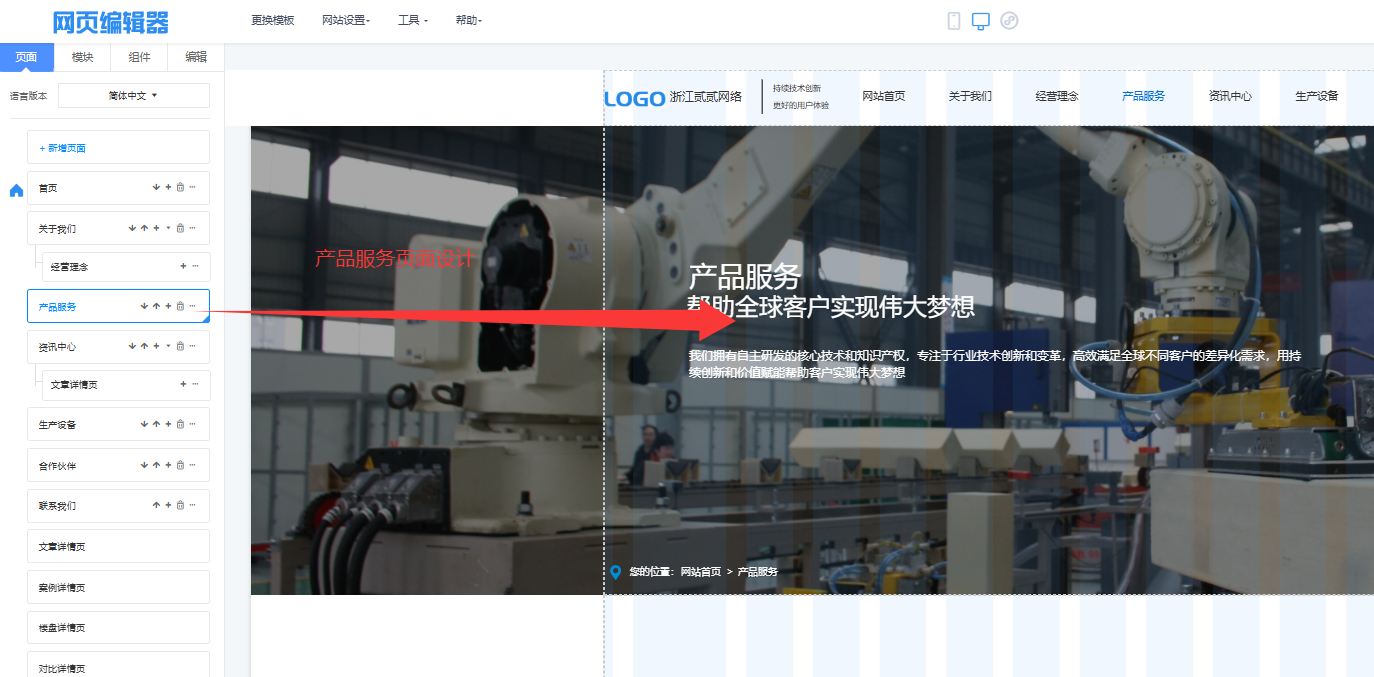1374x677 pixels.
Task: Select 关于我们 page in list
Action: 118,228
